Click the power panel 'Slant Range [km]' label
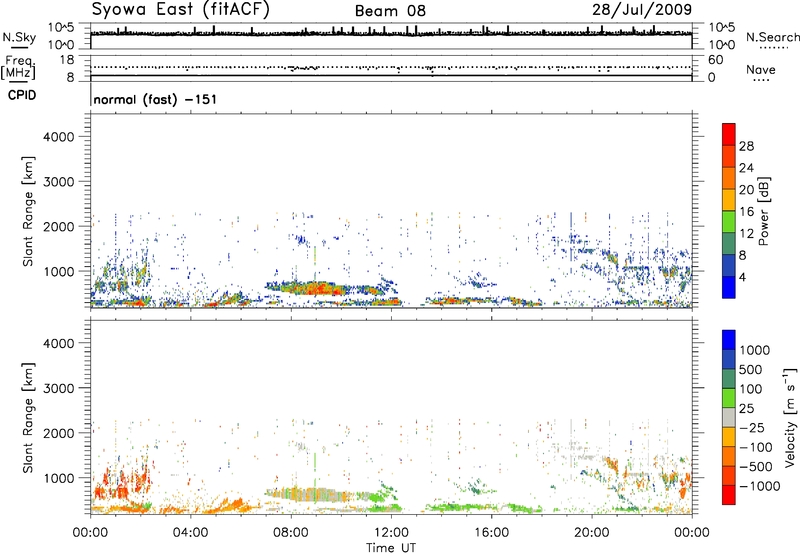Viewport: 800px width, 554px height. click(x=28, y=211)
